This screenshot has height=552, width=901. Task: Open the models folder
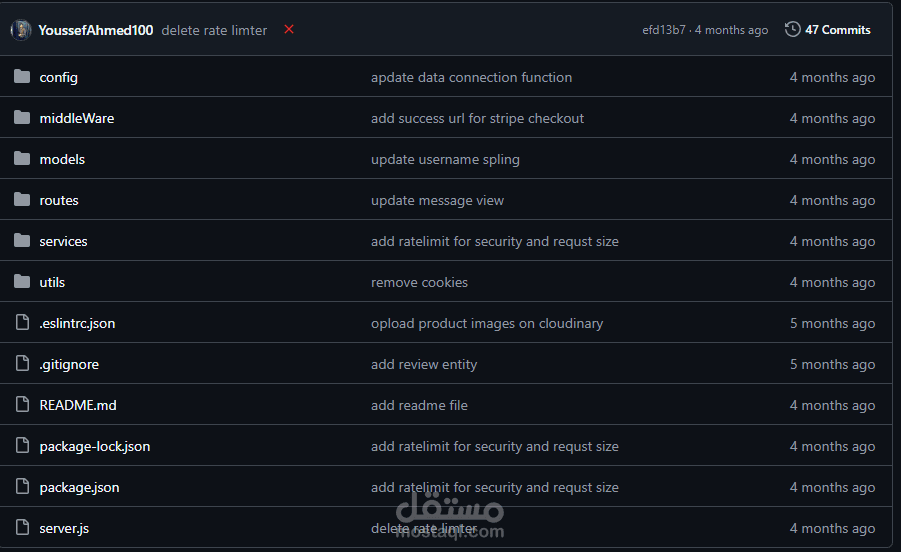coord(62,159)
